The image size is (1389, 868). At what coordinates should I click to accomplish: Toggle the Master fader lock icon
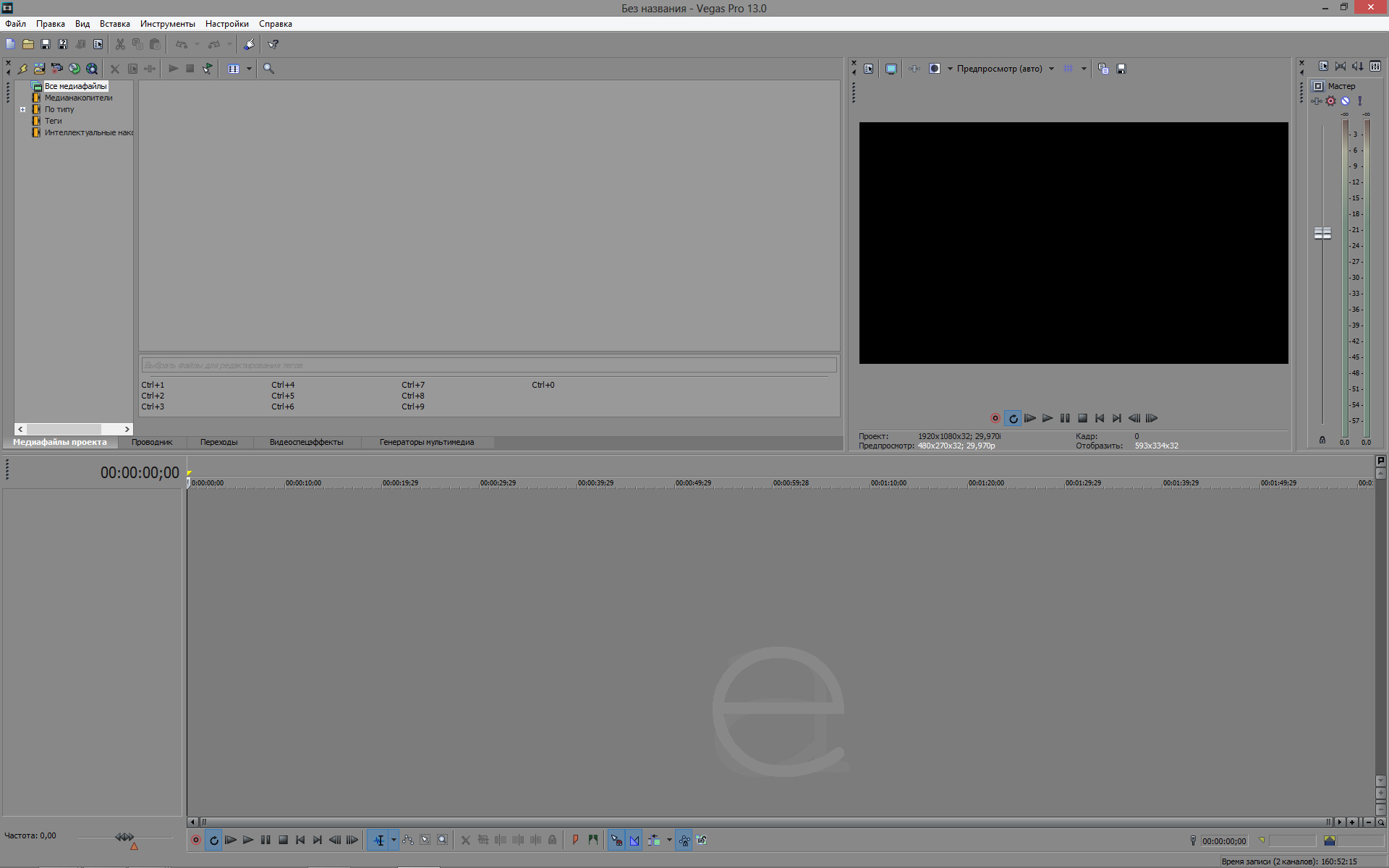pos(1322,440)
